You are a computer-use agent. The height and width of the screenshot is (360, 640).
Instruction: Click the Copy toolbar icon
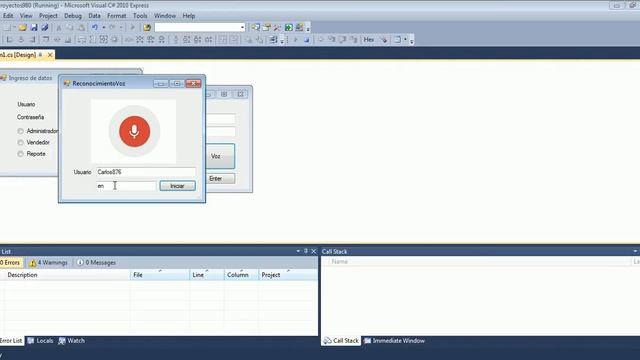point(70,28)
